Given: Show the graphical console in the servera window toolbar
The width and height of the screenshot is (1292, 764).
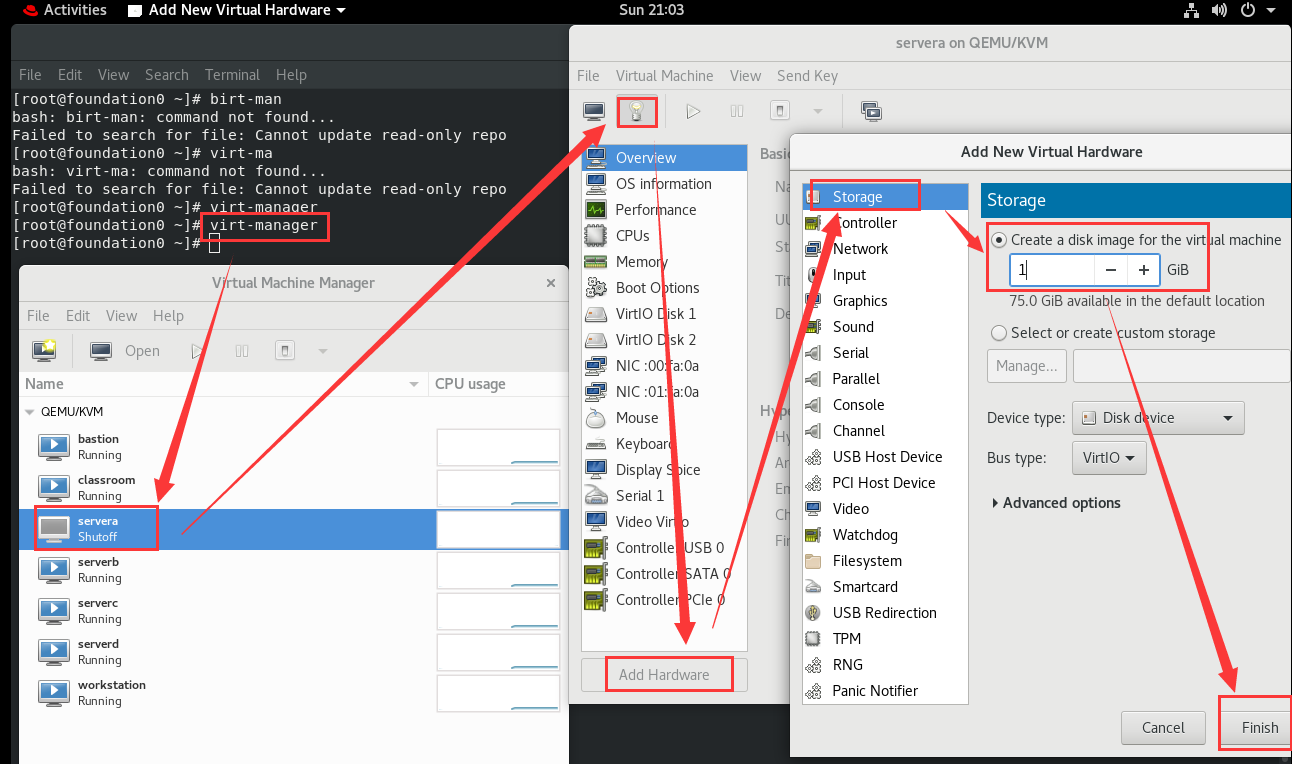Looking at the screenshot, I should 595,111.
